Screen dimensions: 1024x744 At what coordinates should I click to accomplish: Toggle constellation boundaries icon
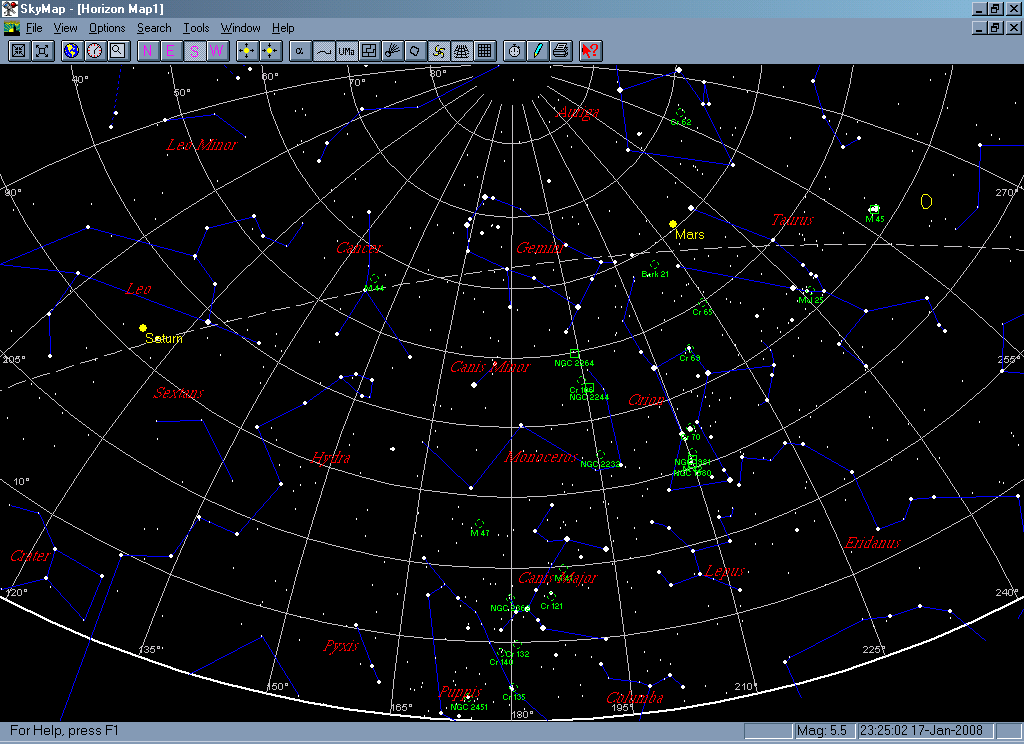(369, 51)
